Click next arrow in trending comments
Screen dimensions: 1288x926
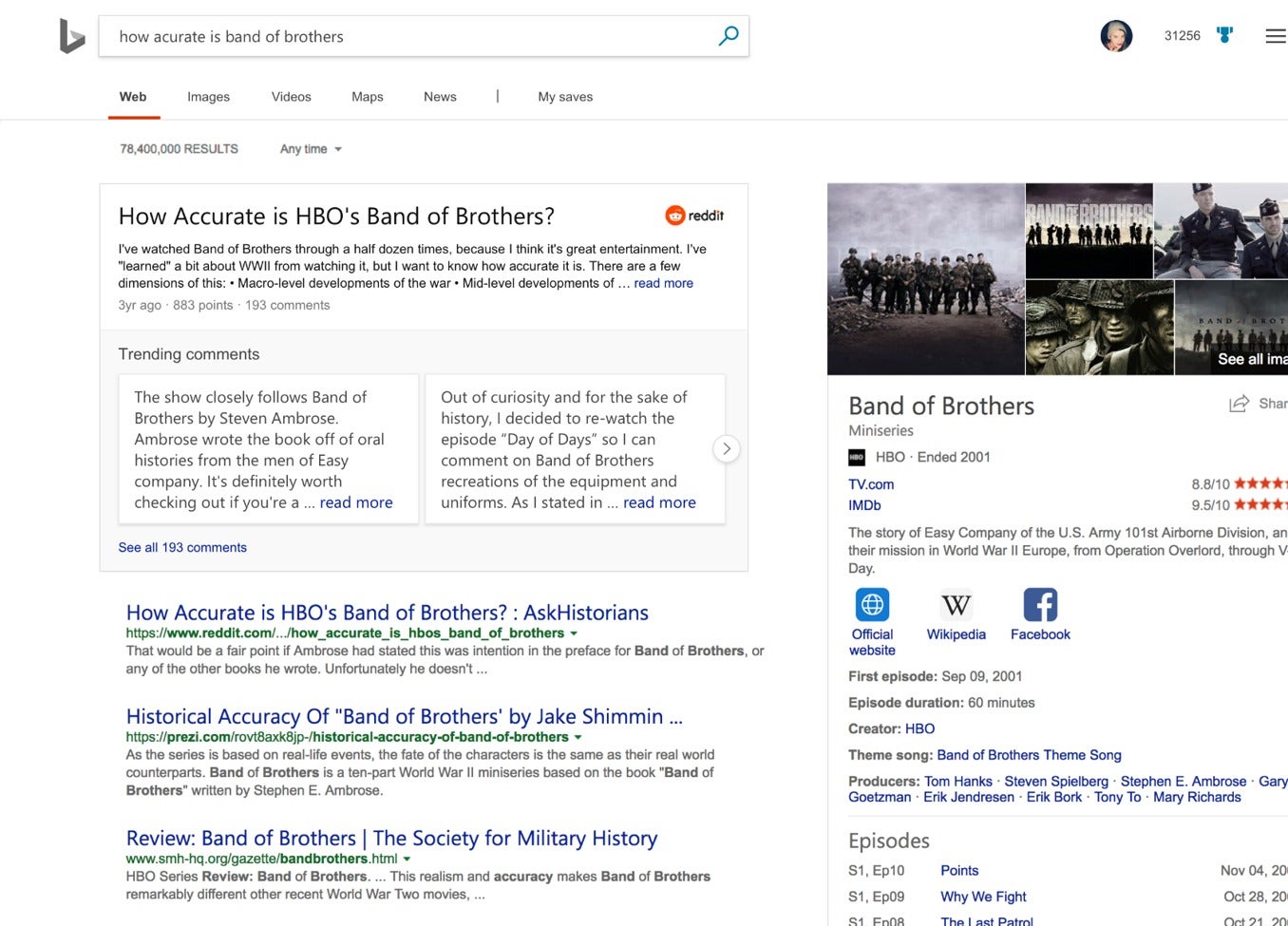727,448
